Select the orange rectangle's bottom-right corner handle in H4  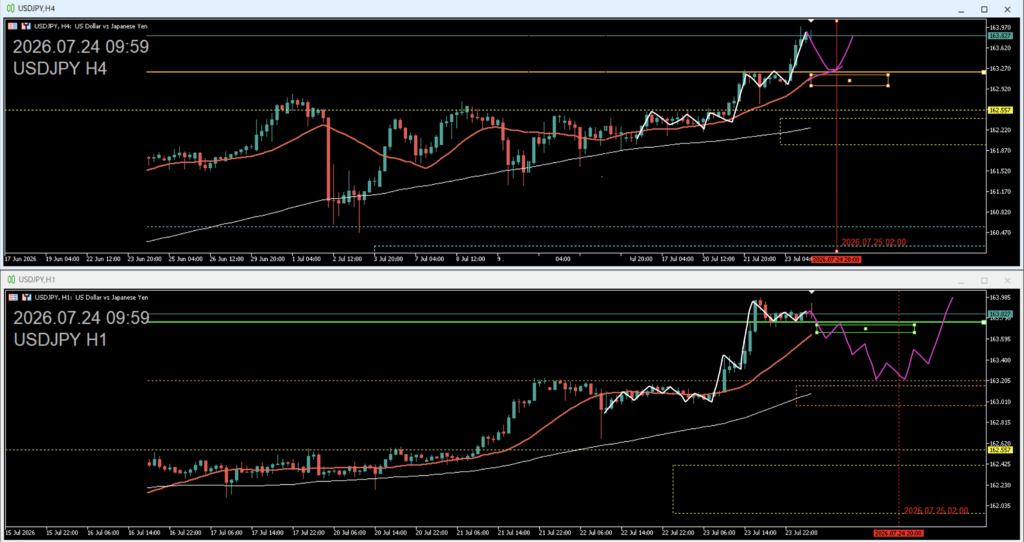click(x=888, y=86)
